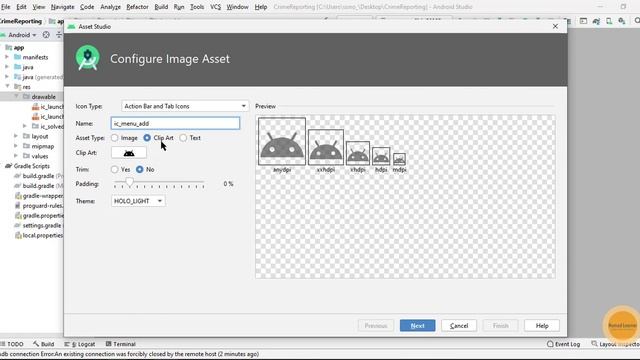Expand the java folder
Viewport: 640px width, 360px height.
(x=7, y=67)
